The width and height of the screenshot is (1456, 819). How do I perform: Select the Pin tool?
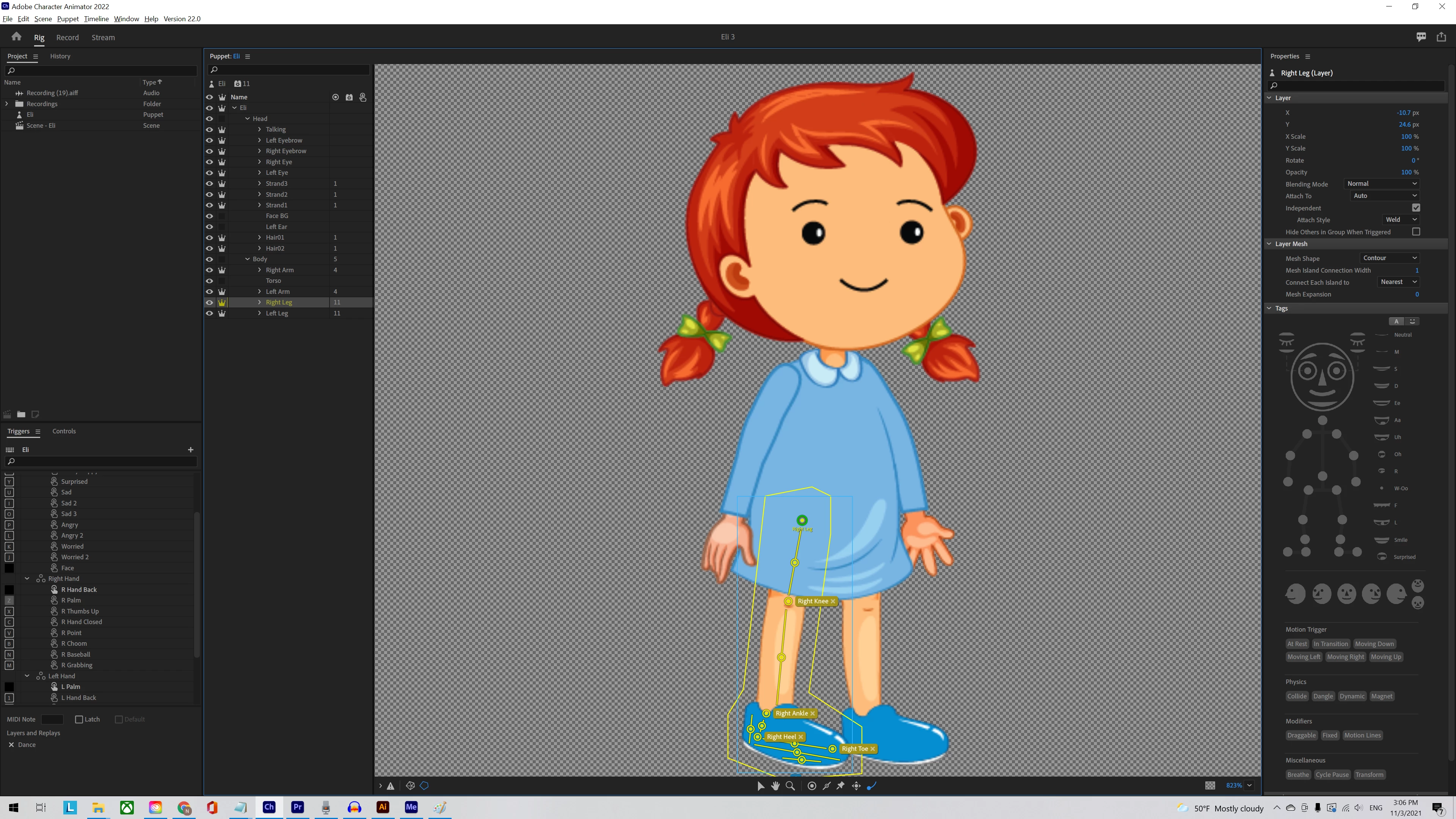coord(841,786)
